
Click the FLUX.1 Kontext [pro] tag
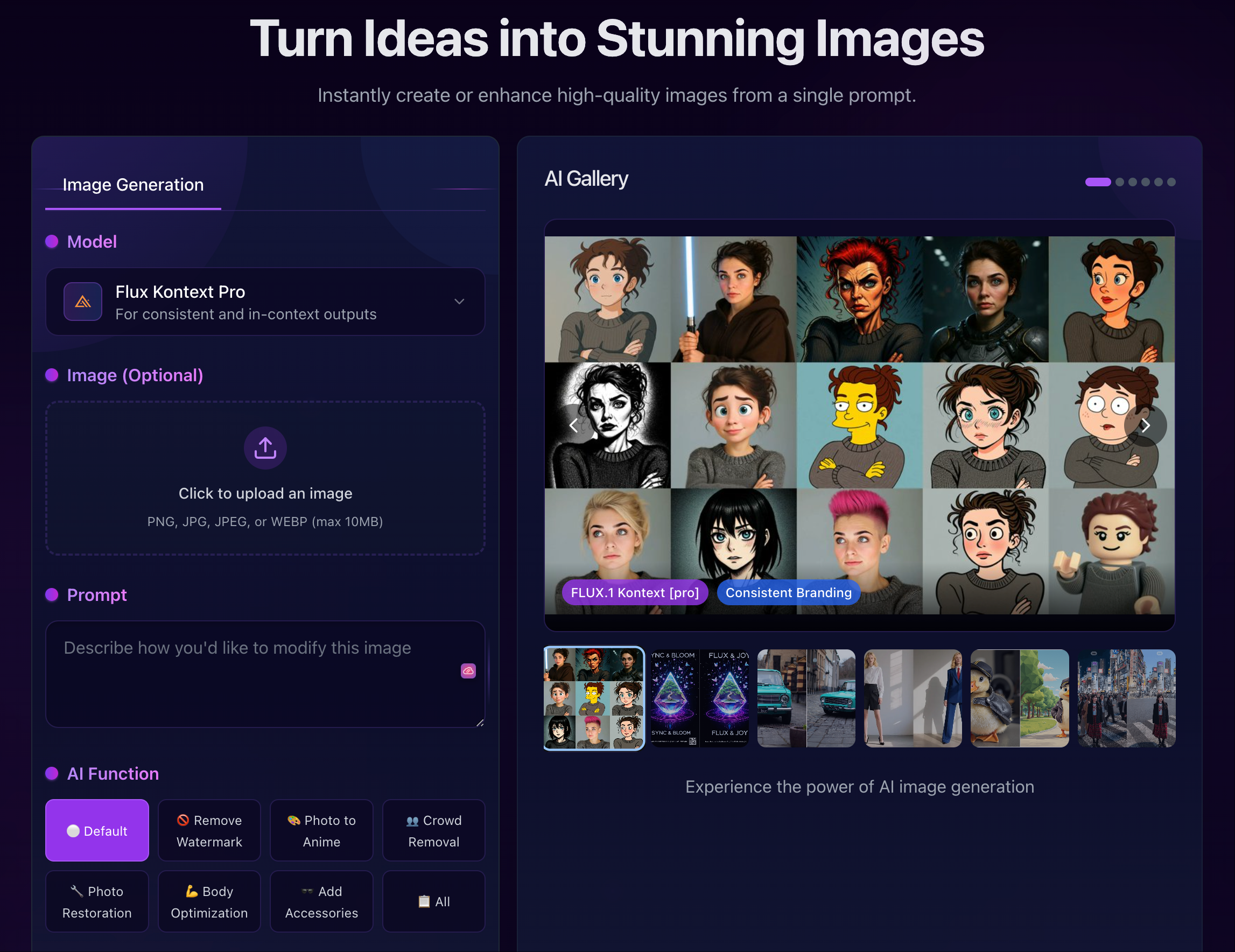pos(635,592)
